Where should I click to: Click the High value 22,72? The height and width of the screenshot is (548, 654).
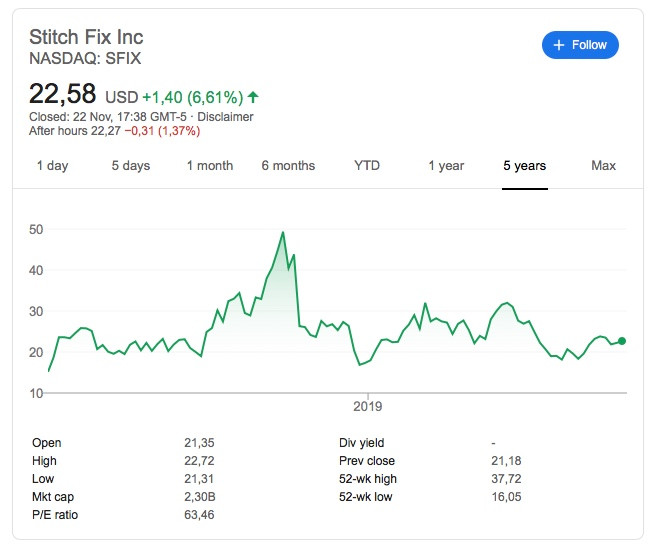click(x=199, y=461)
